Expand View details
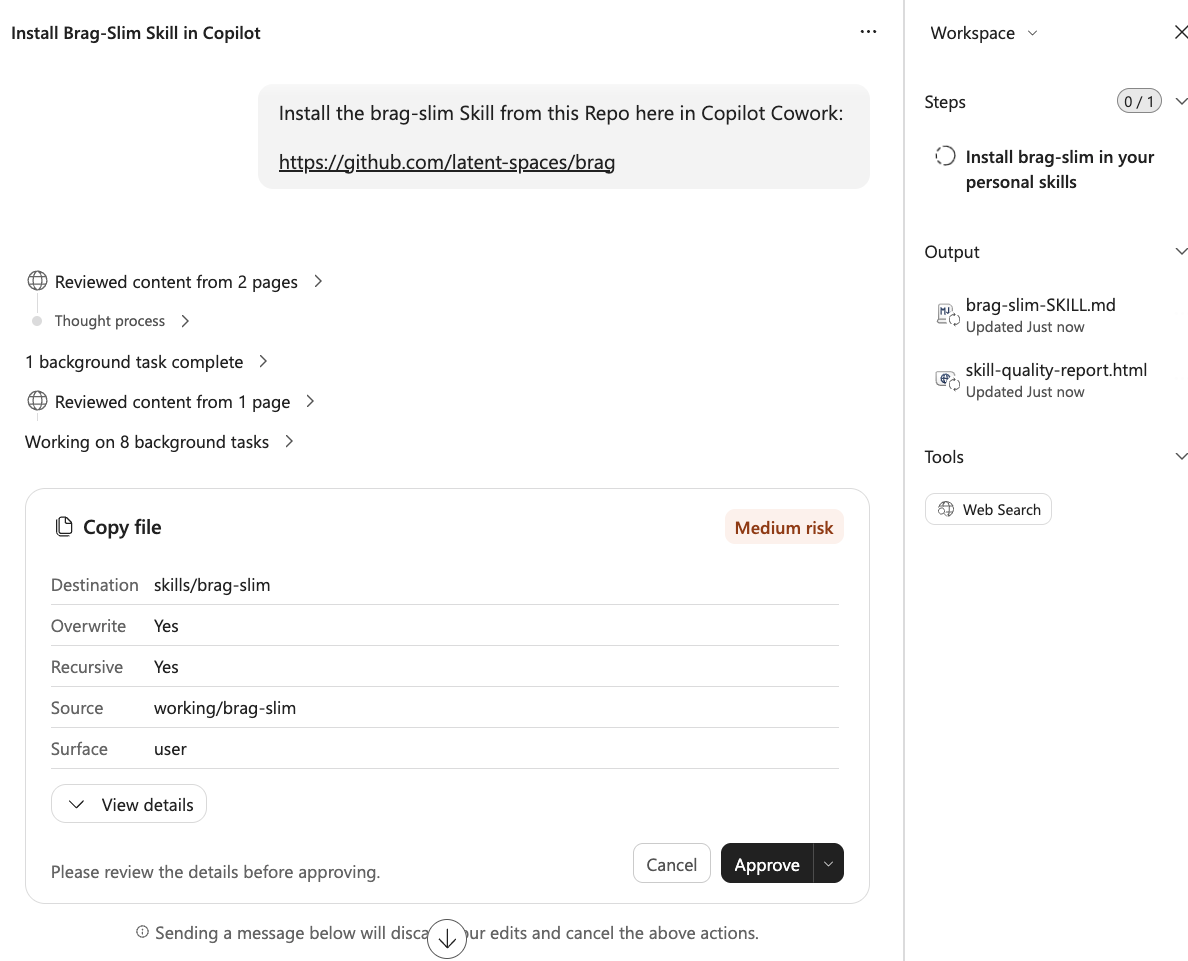1188x961 pixels. click(x=129, y=804)
